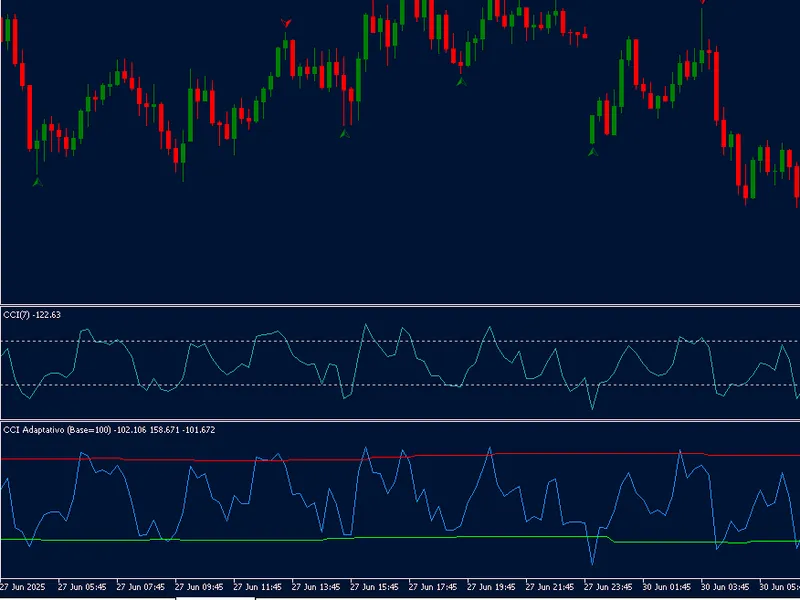800x600 pixels.
Task: Select the green up-arrow signal near 27 Jun 15:45
Action: (x=344, y=134)
